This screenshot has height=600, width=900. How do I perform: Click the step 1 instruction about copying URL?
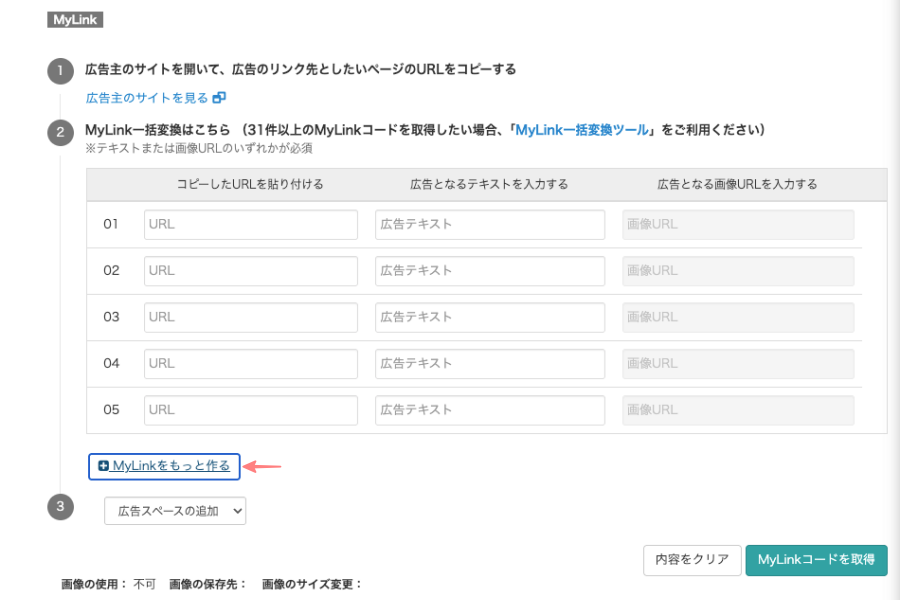point(301,69)
